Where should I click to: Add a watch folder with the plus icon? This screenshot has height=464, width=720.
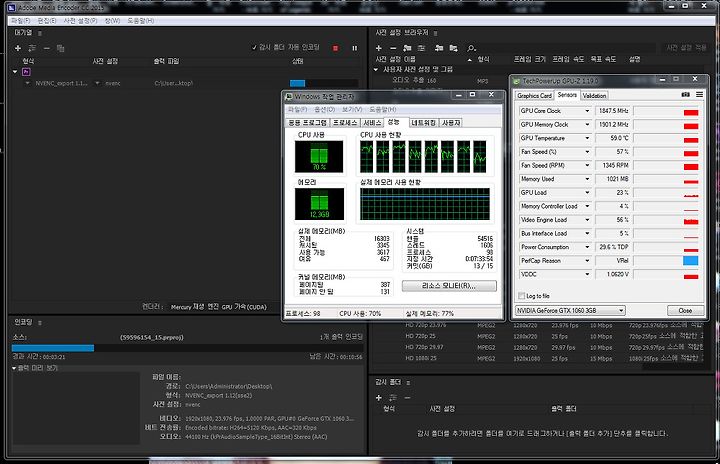[379, 397]
